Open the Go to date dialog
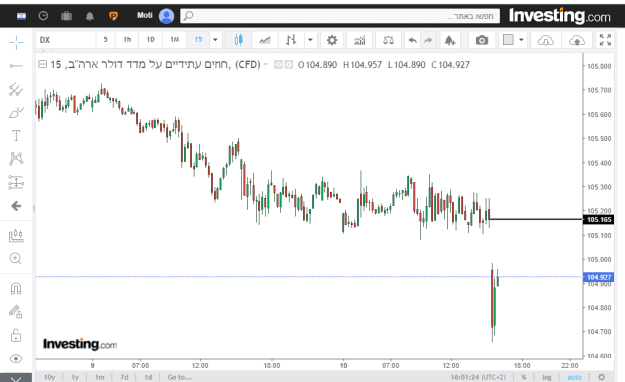This screenshot has width=625, height=382. [180, 377]
